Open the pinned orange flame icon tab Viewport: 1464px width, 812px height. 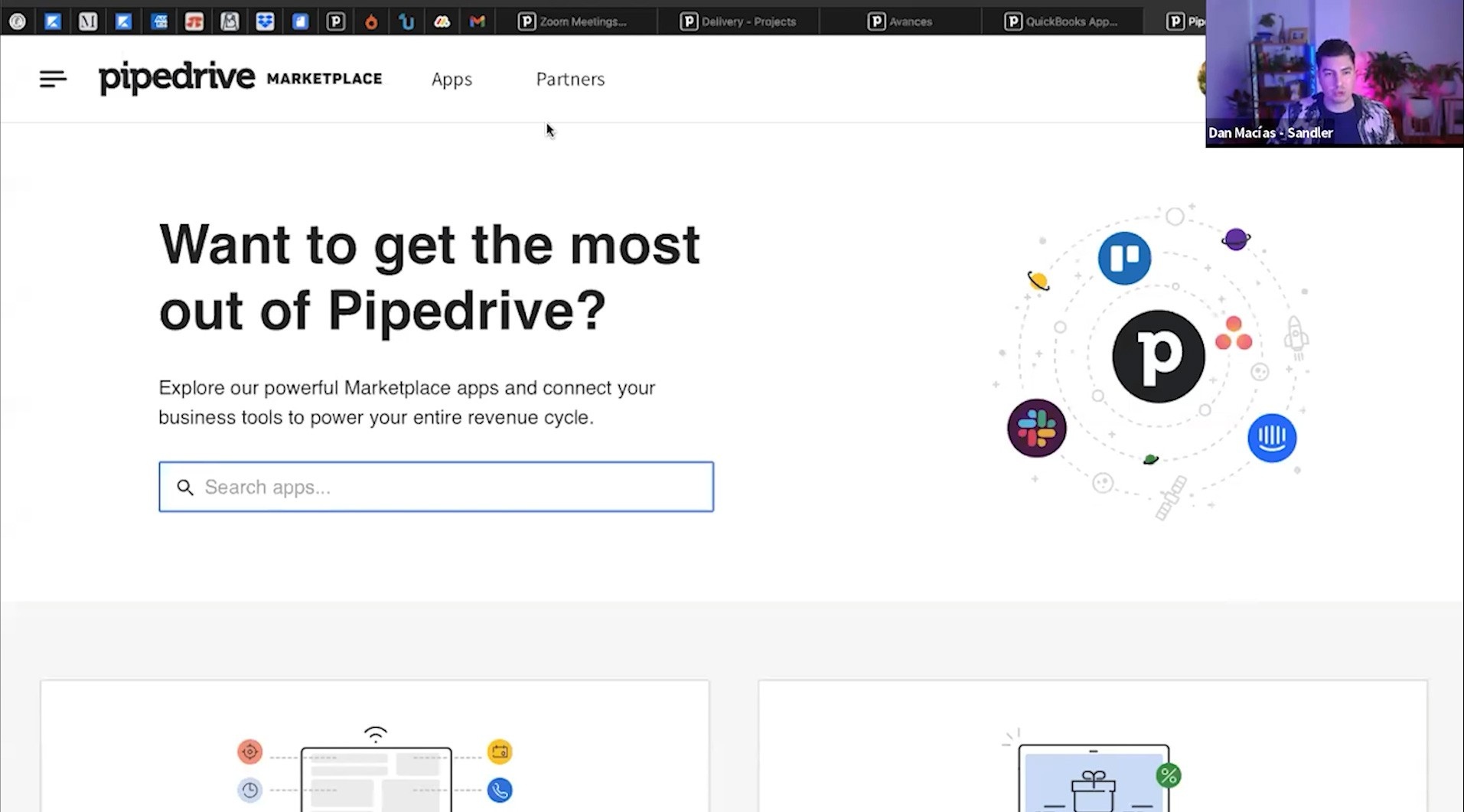coord(371,21)
